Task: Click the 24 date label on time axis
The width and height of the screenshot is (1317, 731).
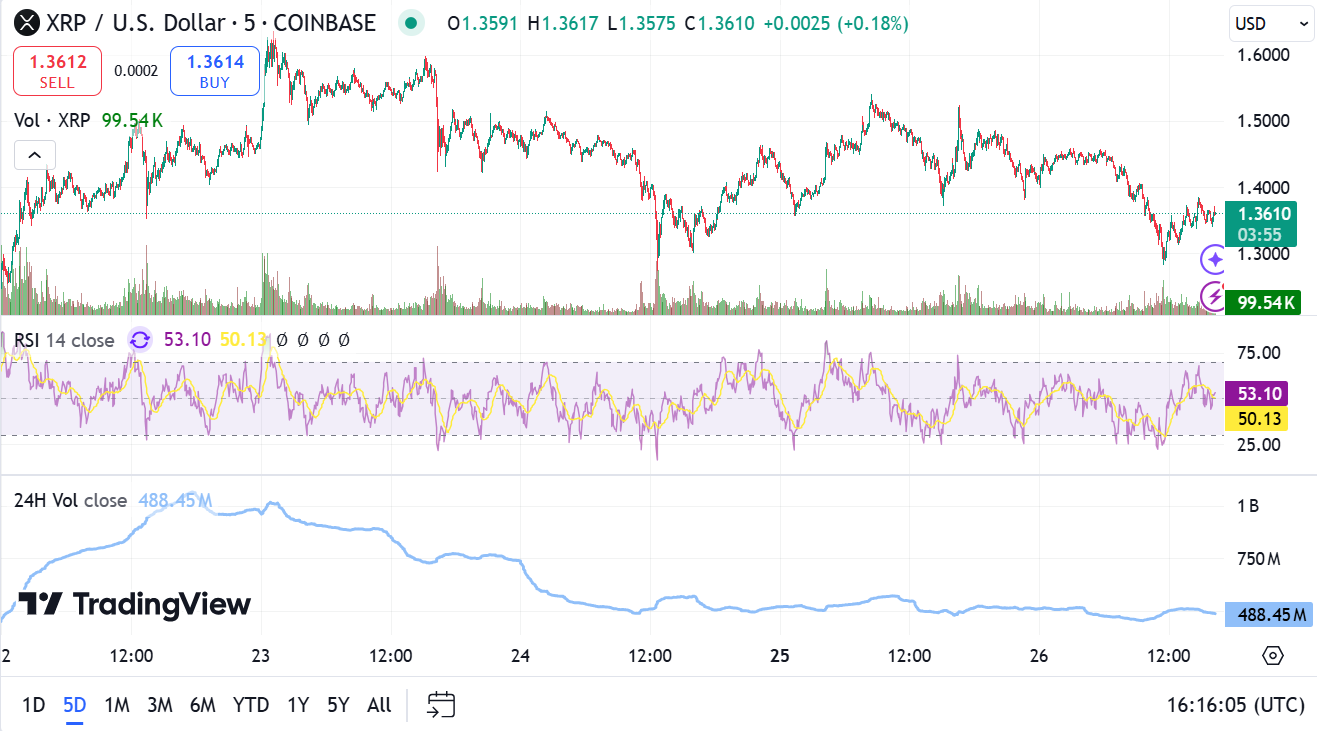Action: (x=520, y=656)
